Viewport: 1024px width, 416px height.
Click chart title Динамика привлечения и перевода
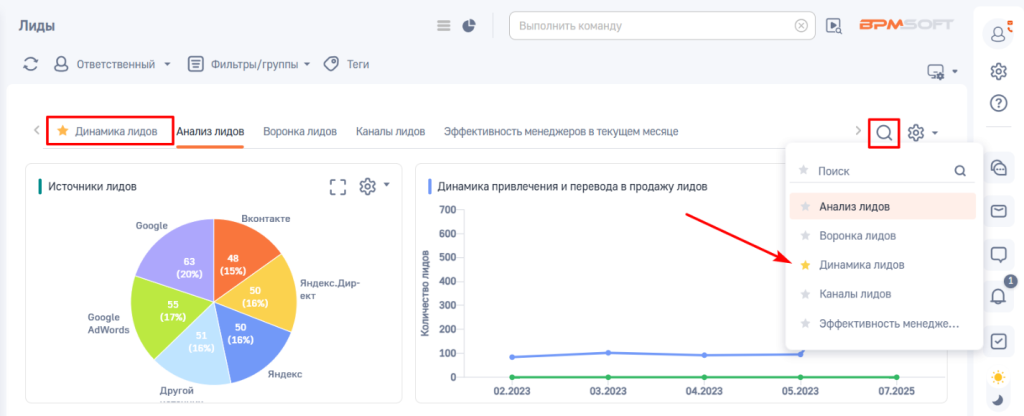pos(572,187)
